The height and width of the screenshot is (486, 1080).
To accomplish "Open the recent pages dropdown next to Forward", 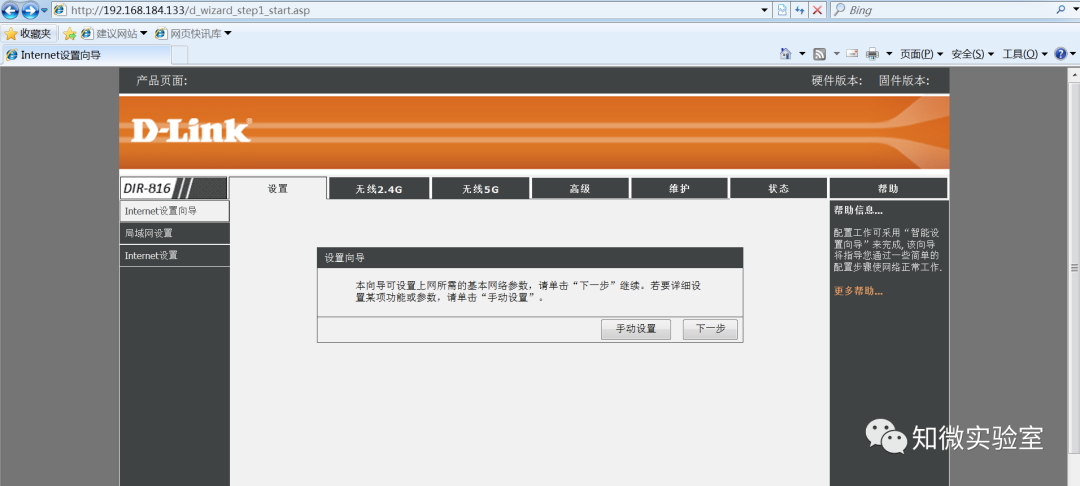I will click(x=45, y=10).
